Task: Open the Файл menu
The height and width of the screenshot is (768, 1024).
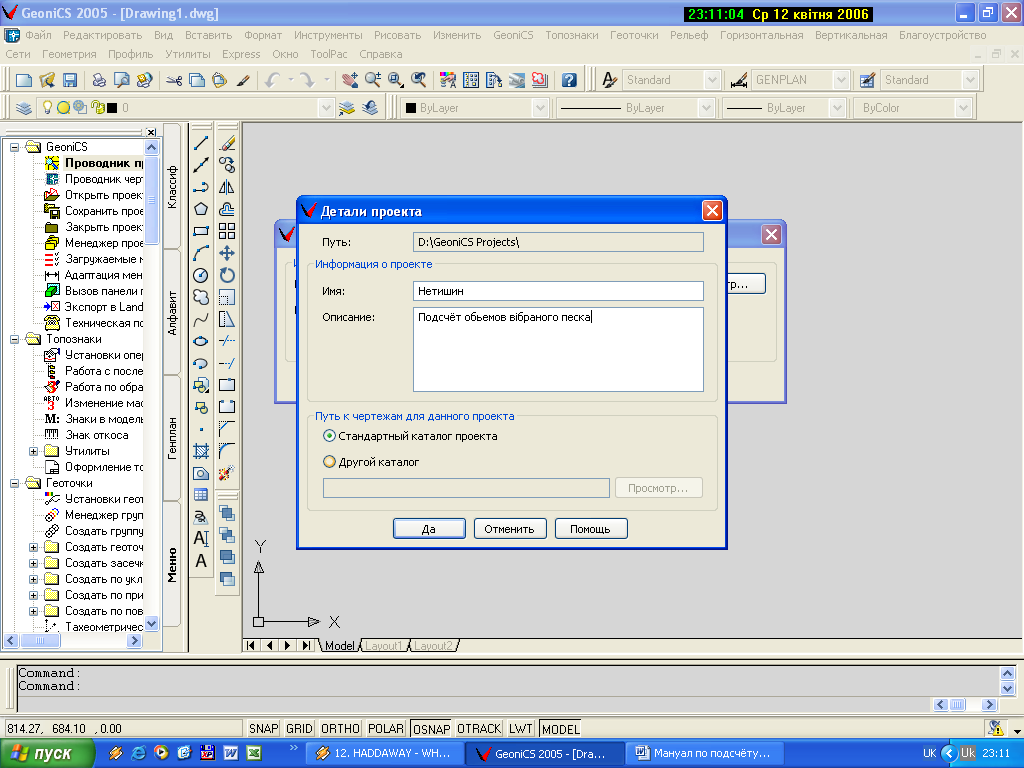Action: (x=38, y=35)
